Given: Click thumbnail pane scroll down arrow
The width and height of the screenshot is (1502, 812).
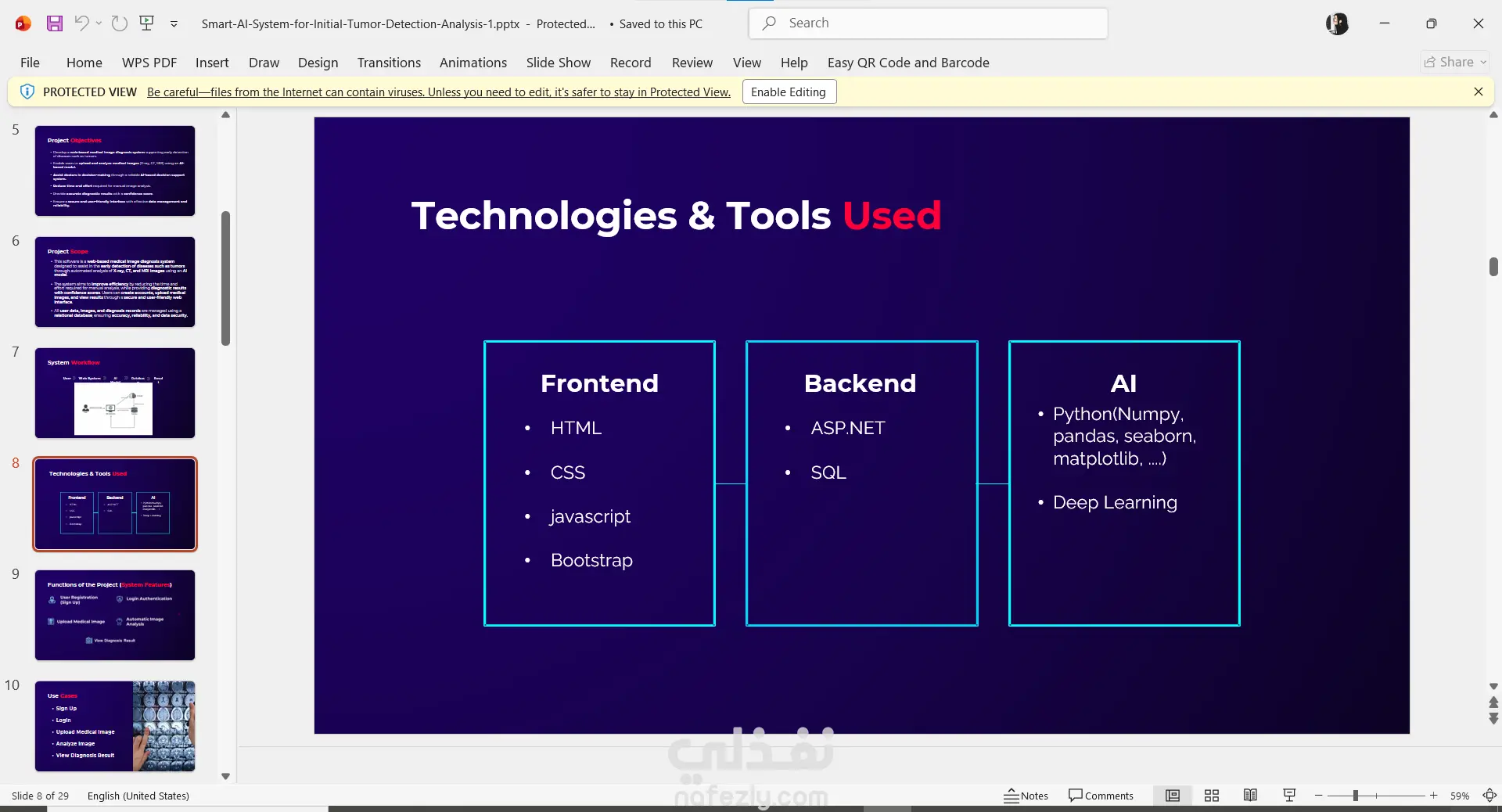Looking at the screenshot, I should coord(225,776).
